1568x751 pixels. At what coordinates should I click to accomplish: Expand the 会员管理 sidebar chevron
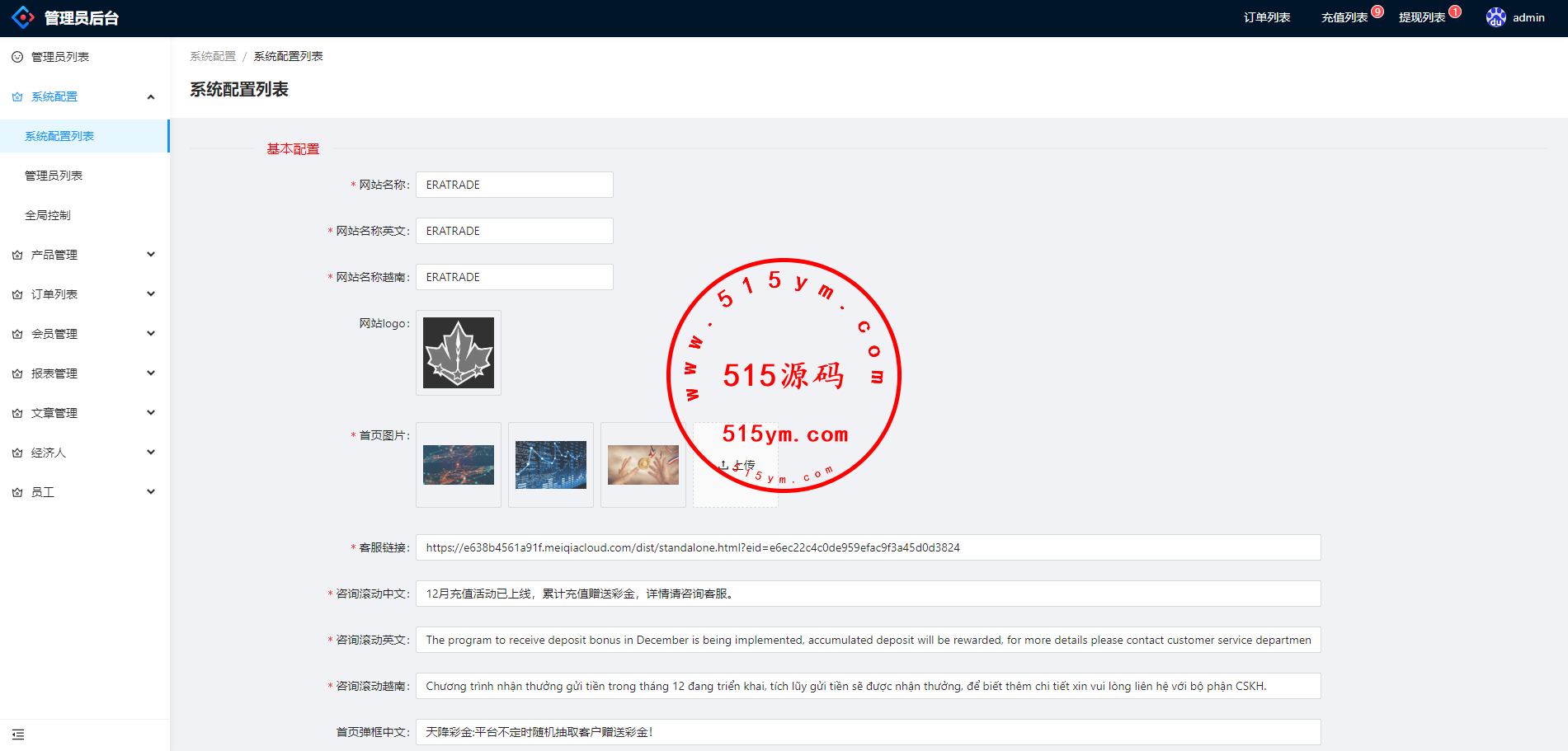(x=151, y=334)
